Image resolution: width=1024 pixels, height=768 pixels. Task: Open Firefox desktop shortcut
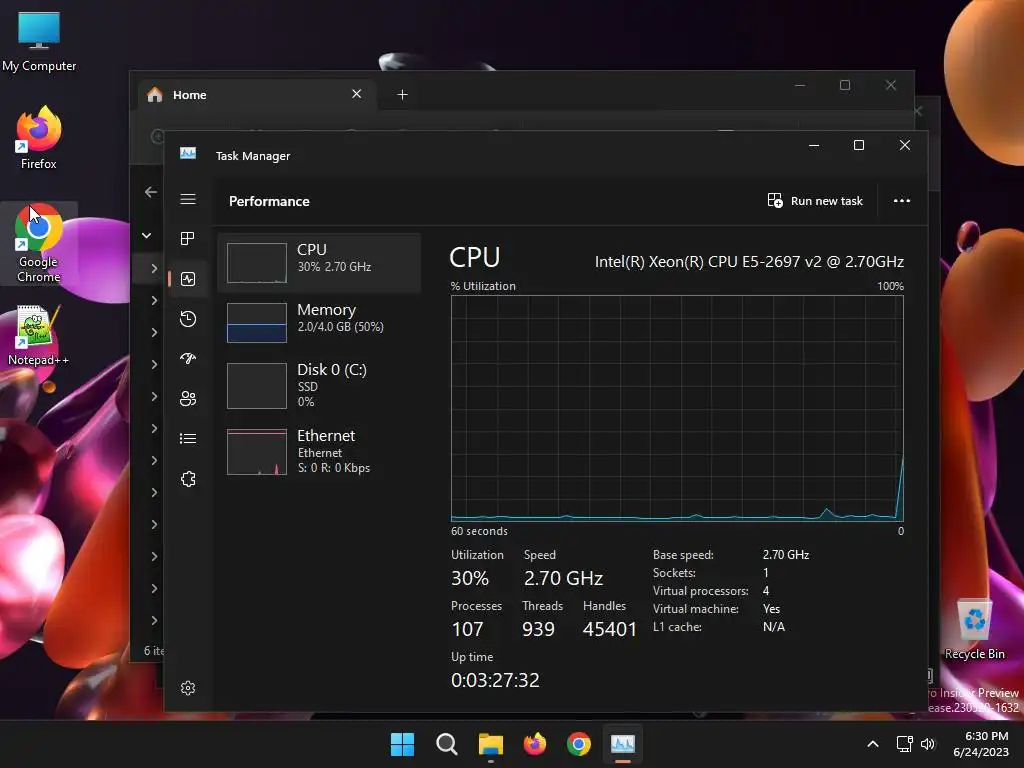pos(39,137)
